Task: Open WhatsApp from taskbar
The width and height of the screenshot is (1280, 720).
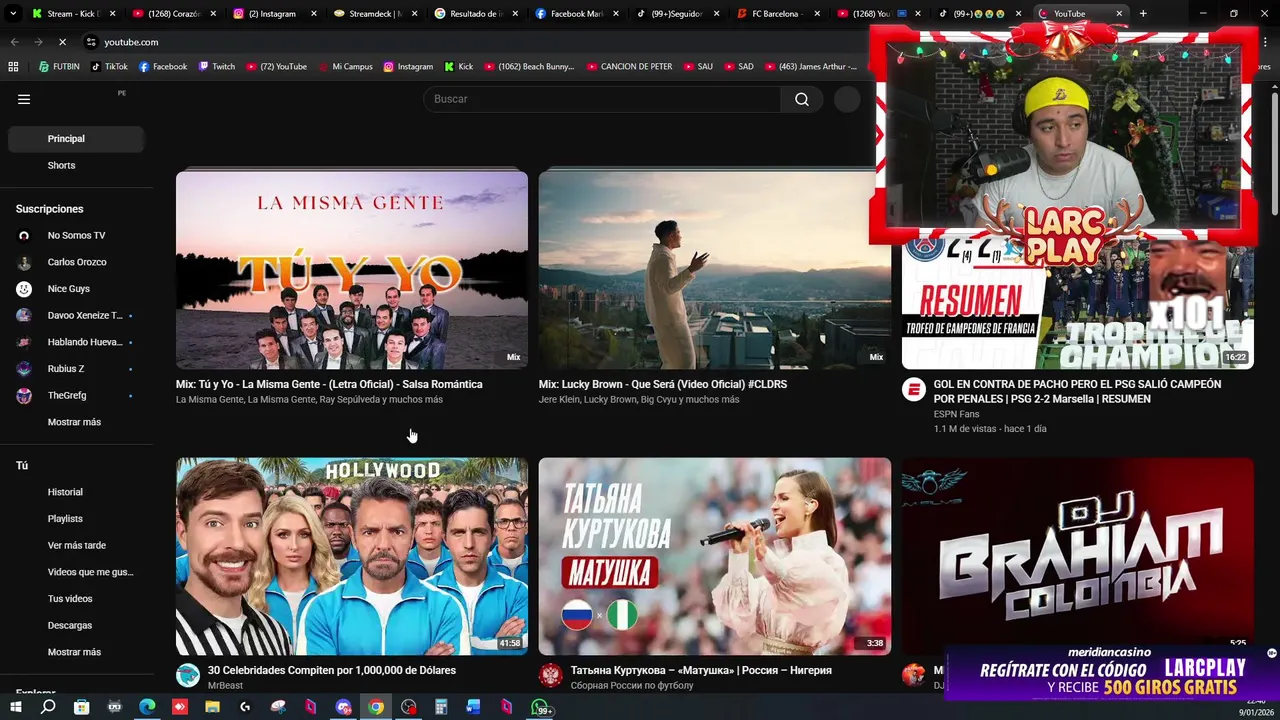Action: click(541, 708)
